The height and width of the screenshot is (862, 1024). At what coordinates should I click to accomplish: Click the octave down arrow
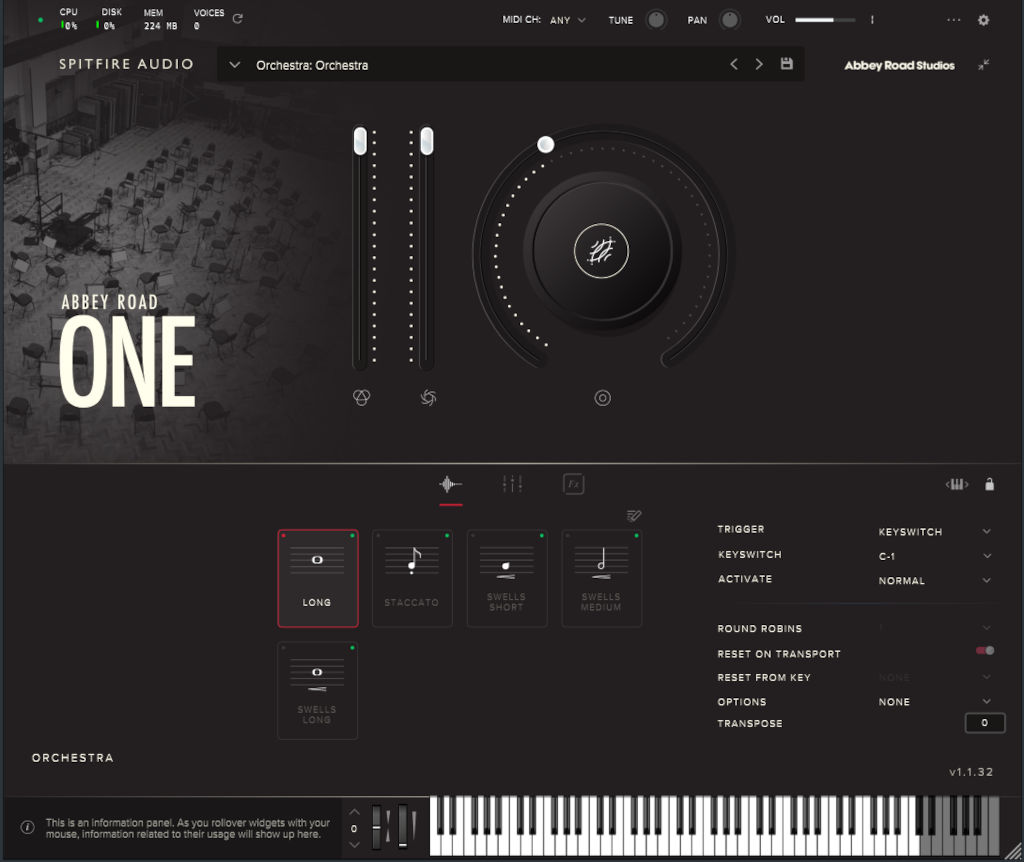tap(354, 844)
